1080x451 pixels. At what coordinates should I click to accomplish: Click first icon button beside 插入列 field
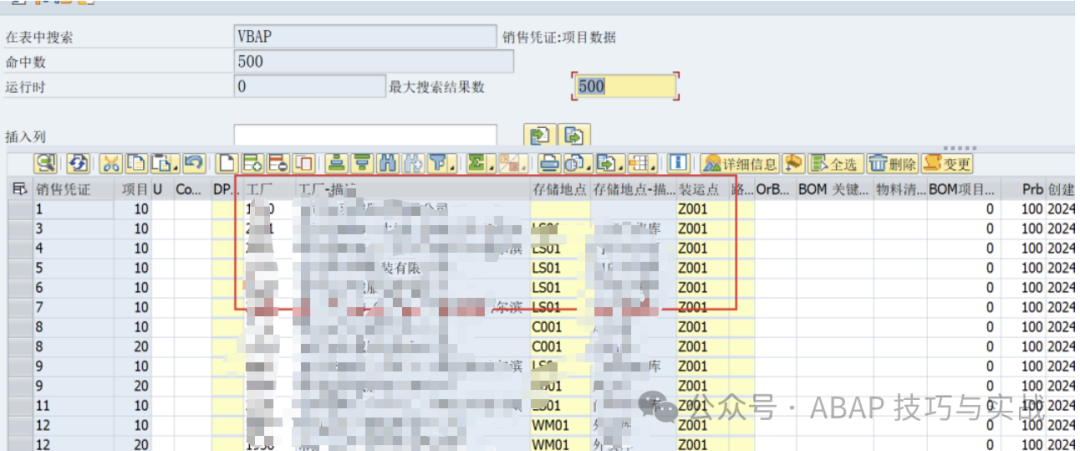(539, 136)
